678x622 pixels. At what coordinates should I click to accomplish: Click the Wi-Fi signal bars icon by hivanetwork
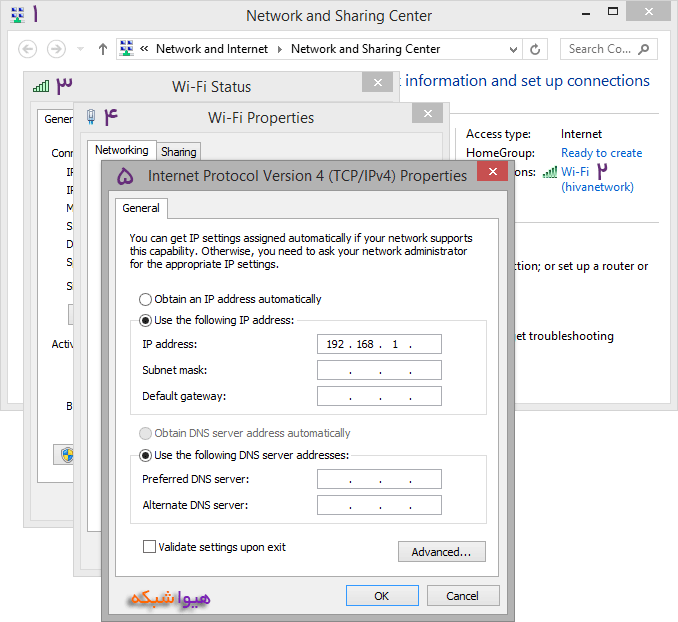coord(550,172)
